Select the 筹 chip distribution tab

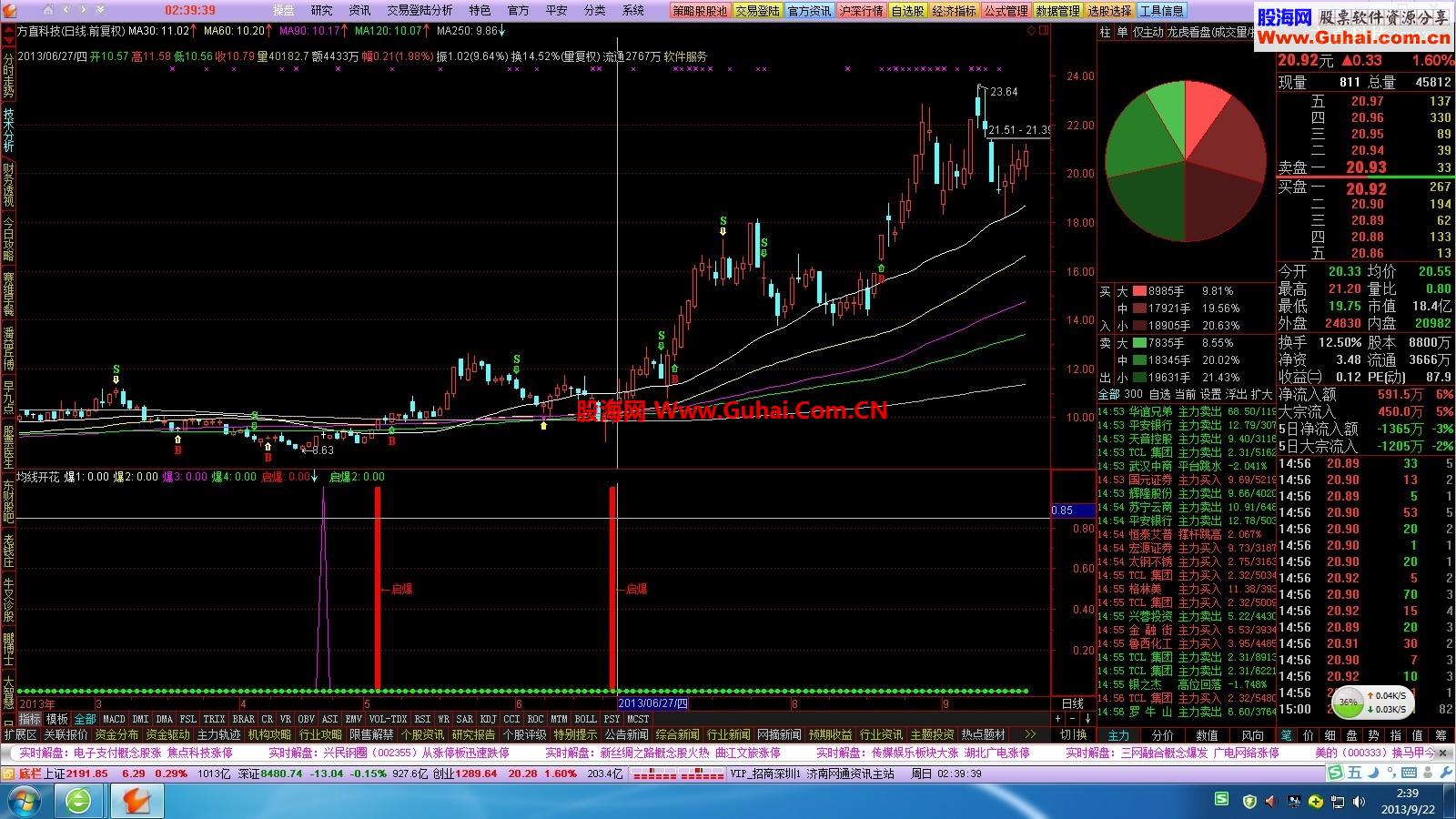click(x=1440, y=735)
